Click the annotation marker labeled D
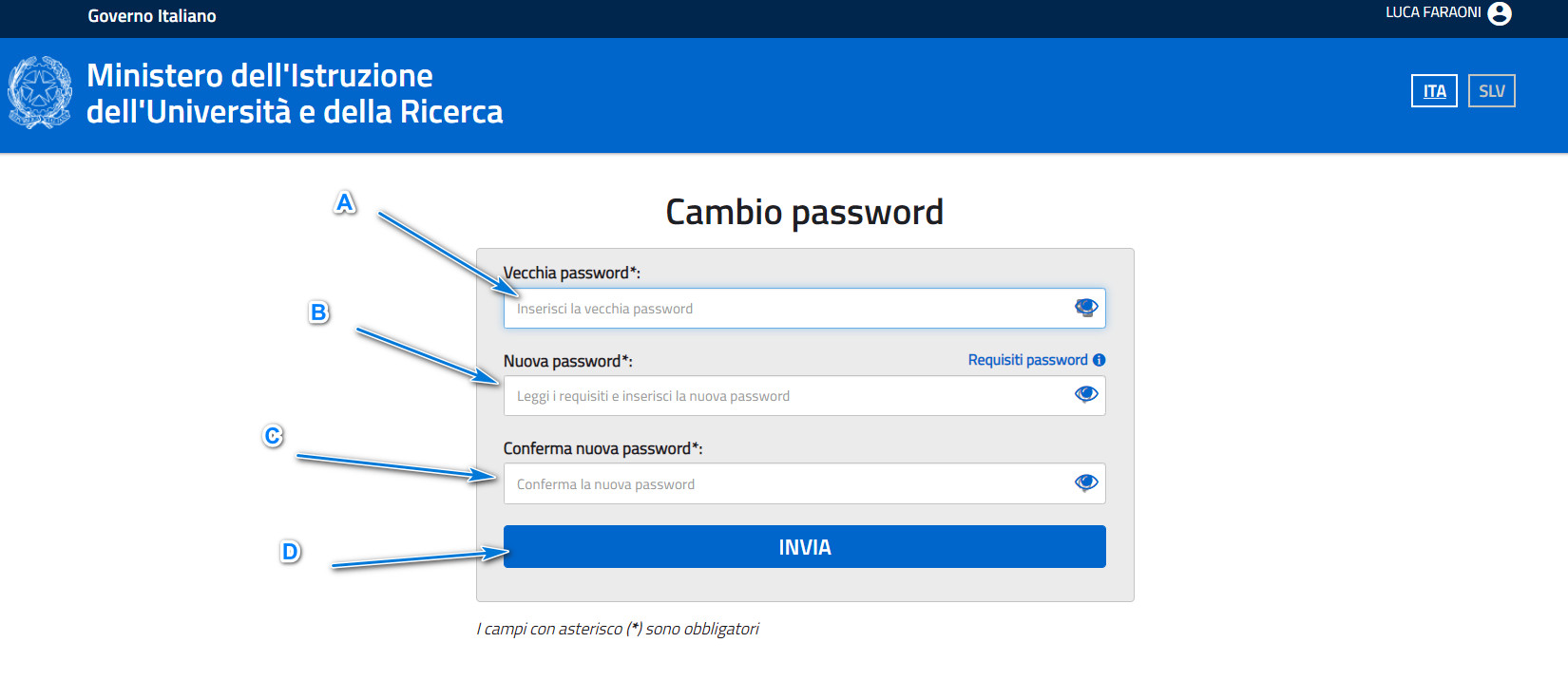The width and height of the screenshot is (1568, 699). pos(290,552)
